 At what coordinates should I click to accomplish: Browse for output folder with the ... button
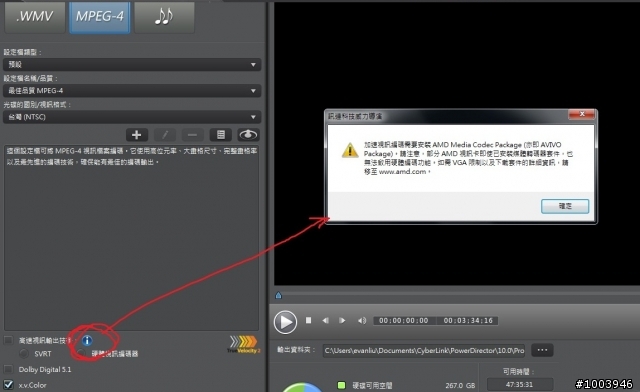point(542,350)
